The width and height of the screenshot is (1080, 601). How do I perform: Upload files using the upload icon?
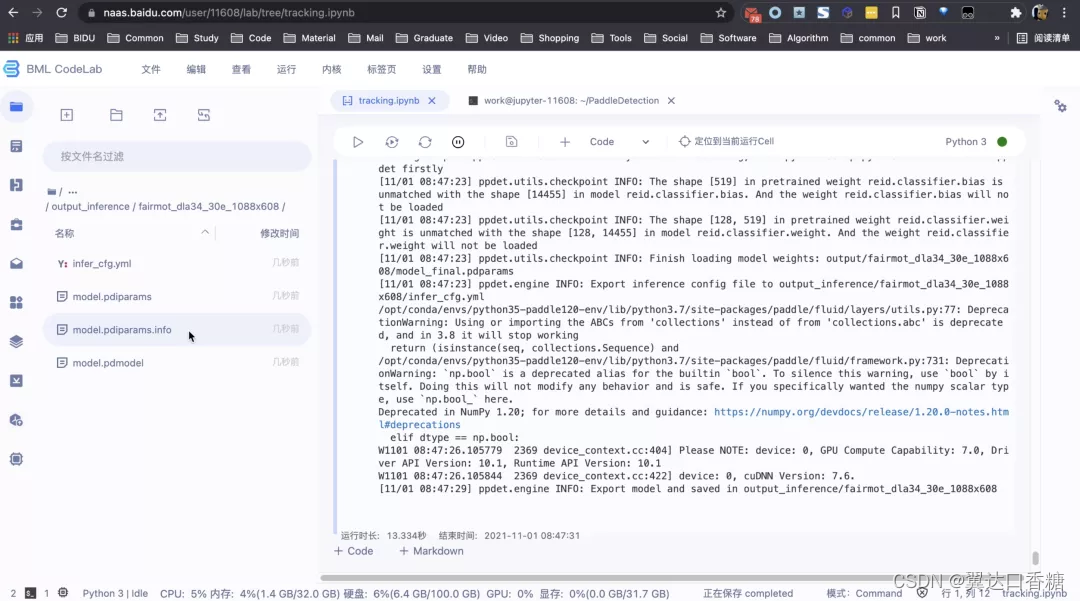[159, 115]
